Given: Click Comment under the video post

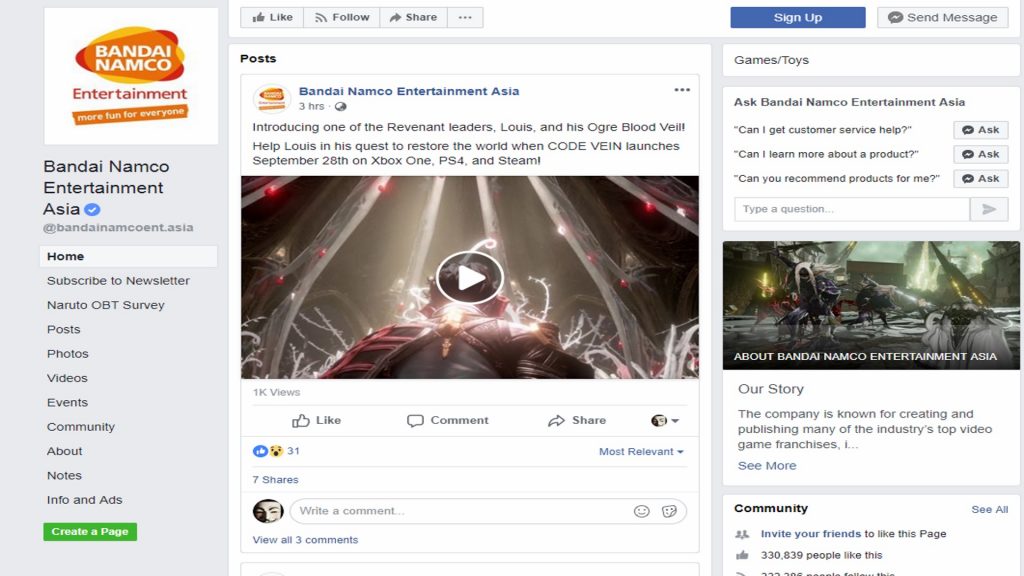Looking at the screenshot, I should 447,421.
